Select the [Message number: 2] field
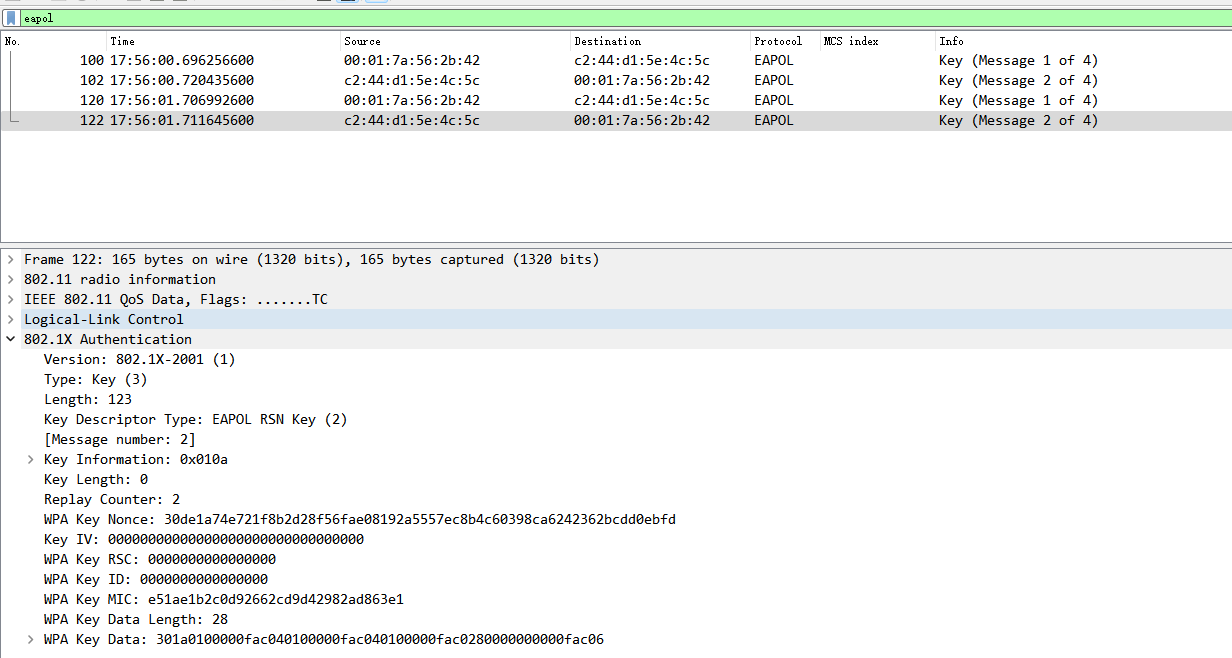The image size is (1232, 658). tap(120, 439)
